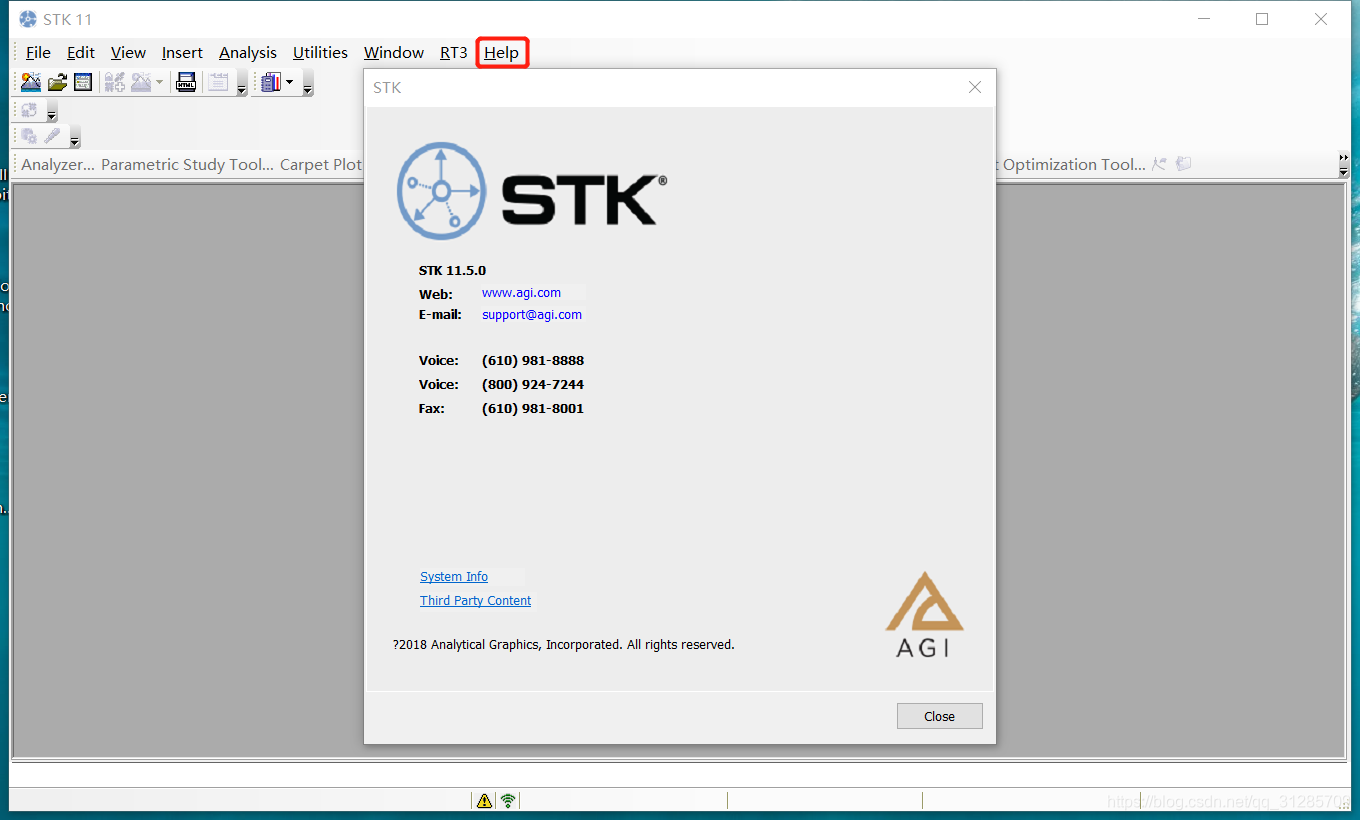Open the Analysis menu
This screenshot has width=1360, height=820.
click(247, 52)
